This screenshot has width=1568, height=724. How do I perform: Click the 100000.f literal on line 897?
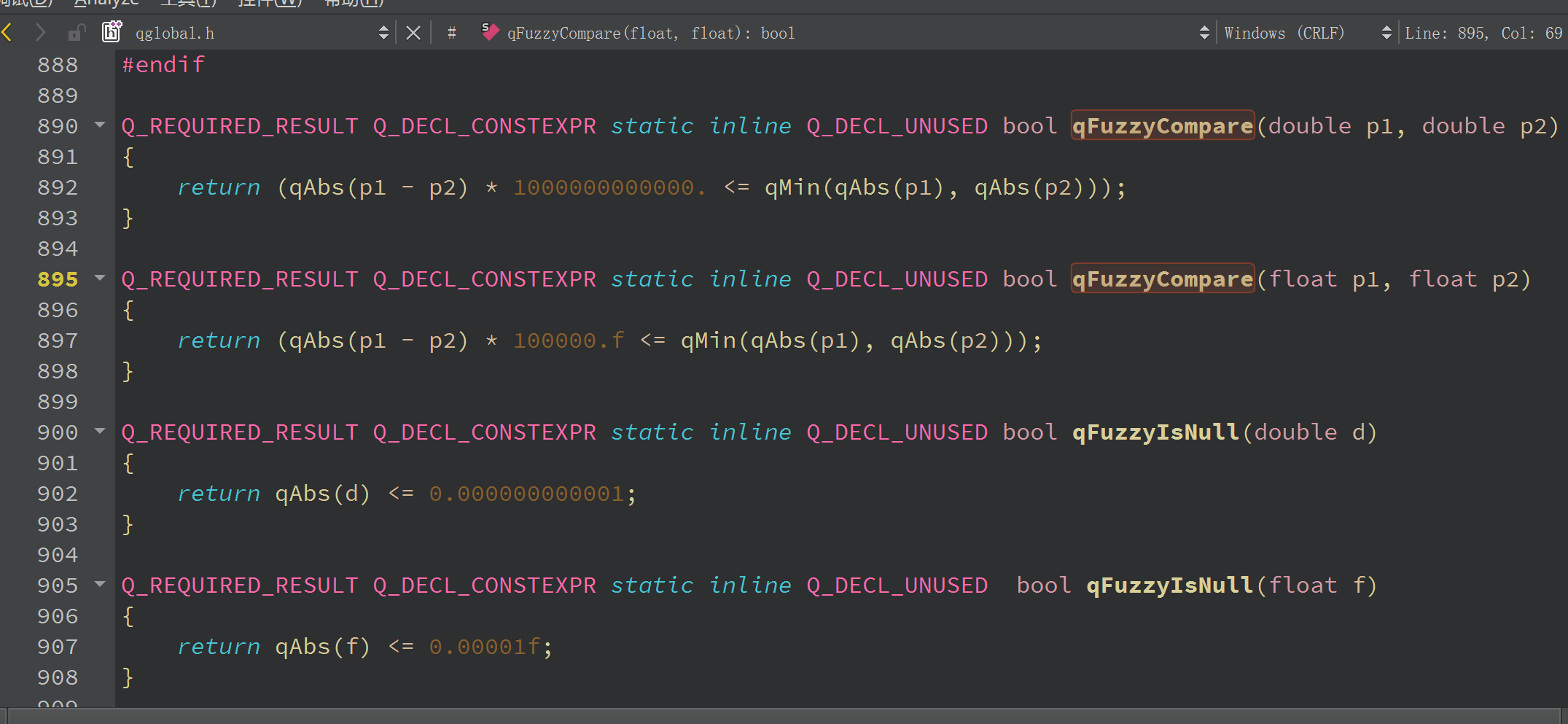click(569, 341)
